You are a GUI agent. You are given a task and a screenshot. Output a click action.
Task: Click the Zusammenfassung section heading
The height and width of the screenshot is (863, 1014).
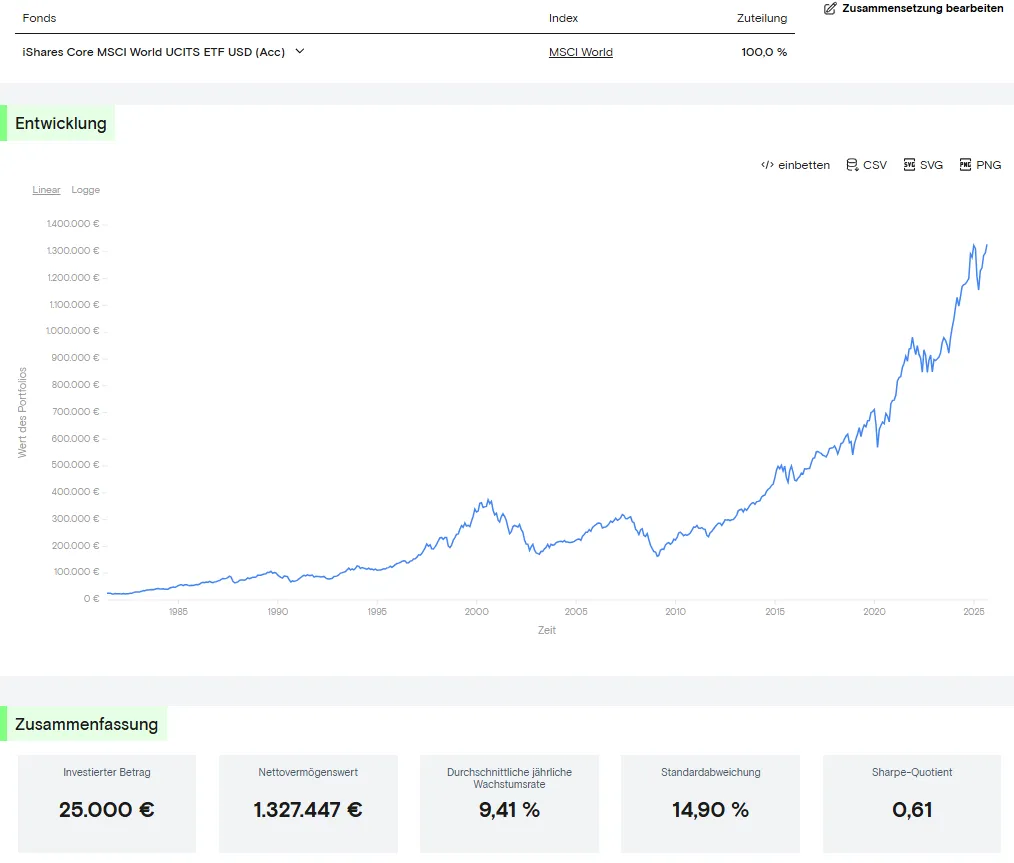pyautogui.click(x=86, y=724)
